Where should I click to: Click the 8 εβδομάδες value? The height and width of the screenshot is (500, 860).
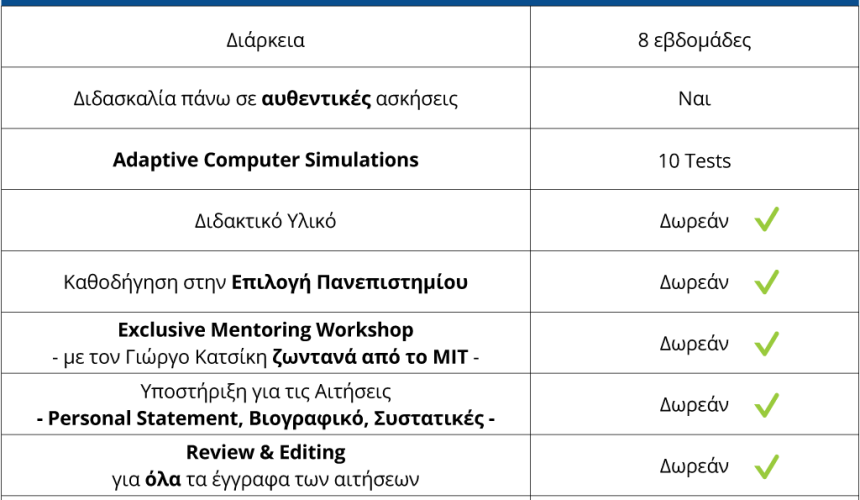tap(694, 40)
